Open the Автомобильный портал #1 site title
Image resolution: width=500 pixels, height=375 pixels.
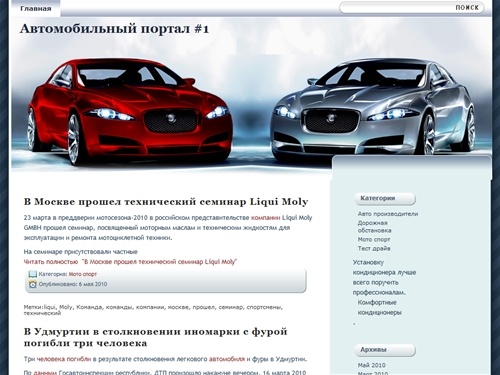click(114, 29)
